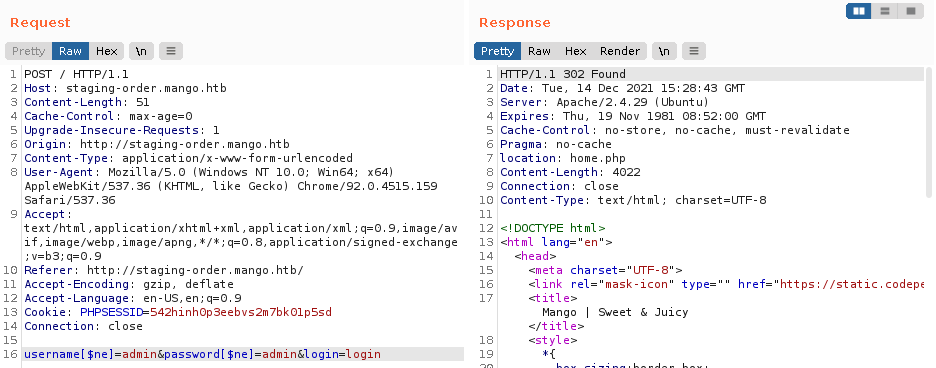
Task: Click the Upgrade-Insecure-Requests header line
Action: click(122, 130)
